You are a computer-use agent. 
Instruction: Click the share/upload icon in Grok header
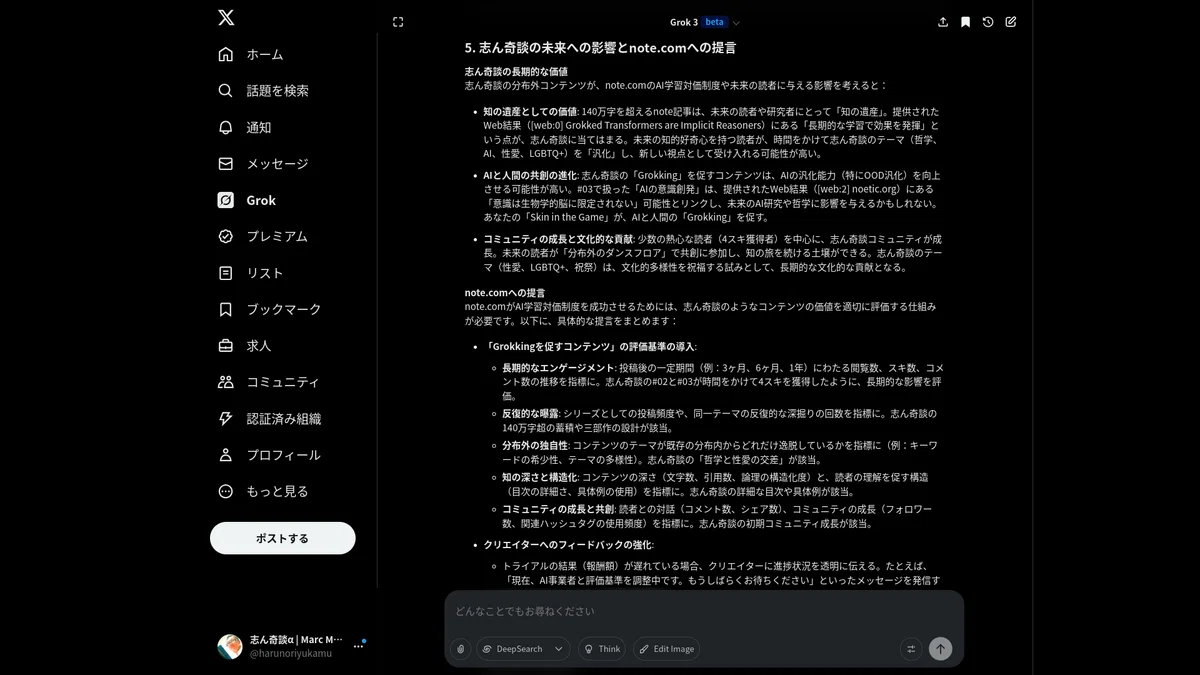943,22
